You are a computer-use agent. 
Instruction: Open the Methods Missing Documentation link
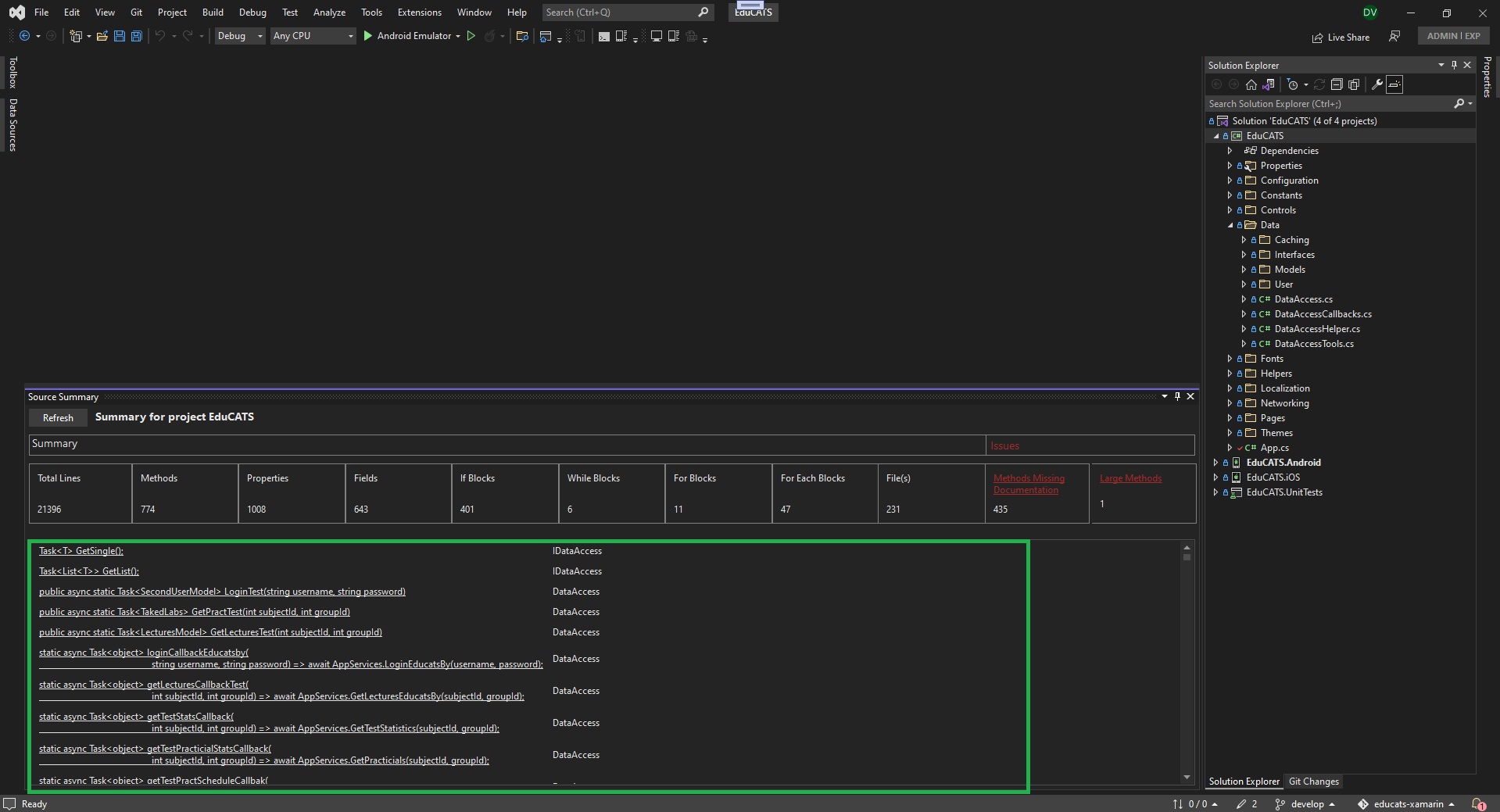click(x=1029, y=484)
